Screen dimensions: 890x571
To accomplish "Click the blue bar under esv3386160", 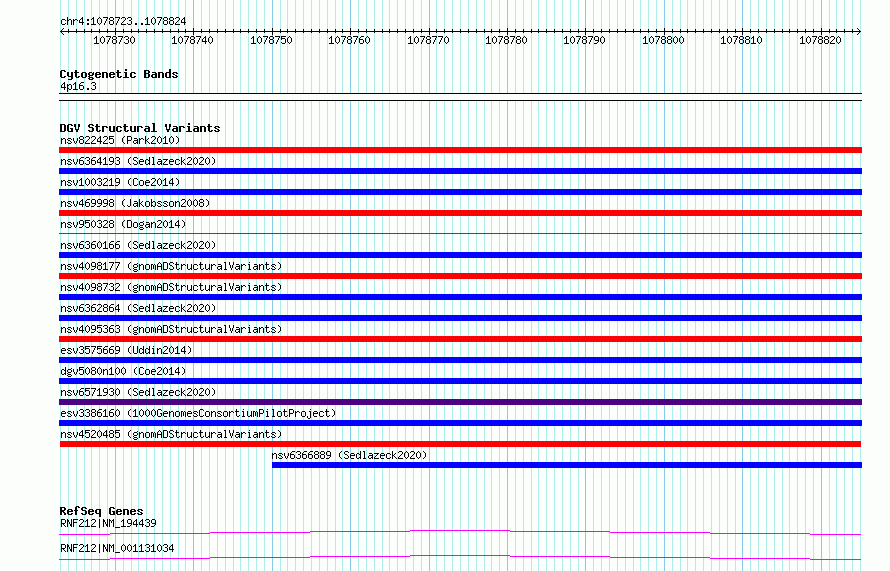I will (460, 423).
